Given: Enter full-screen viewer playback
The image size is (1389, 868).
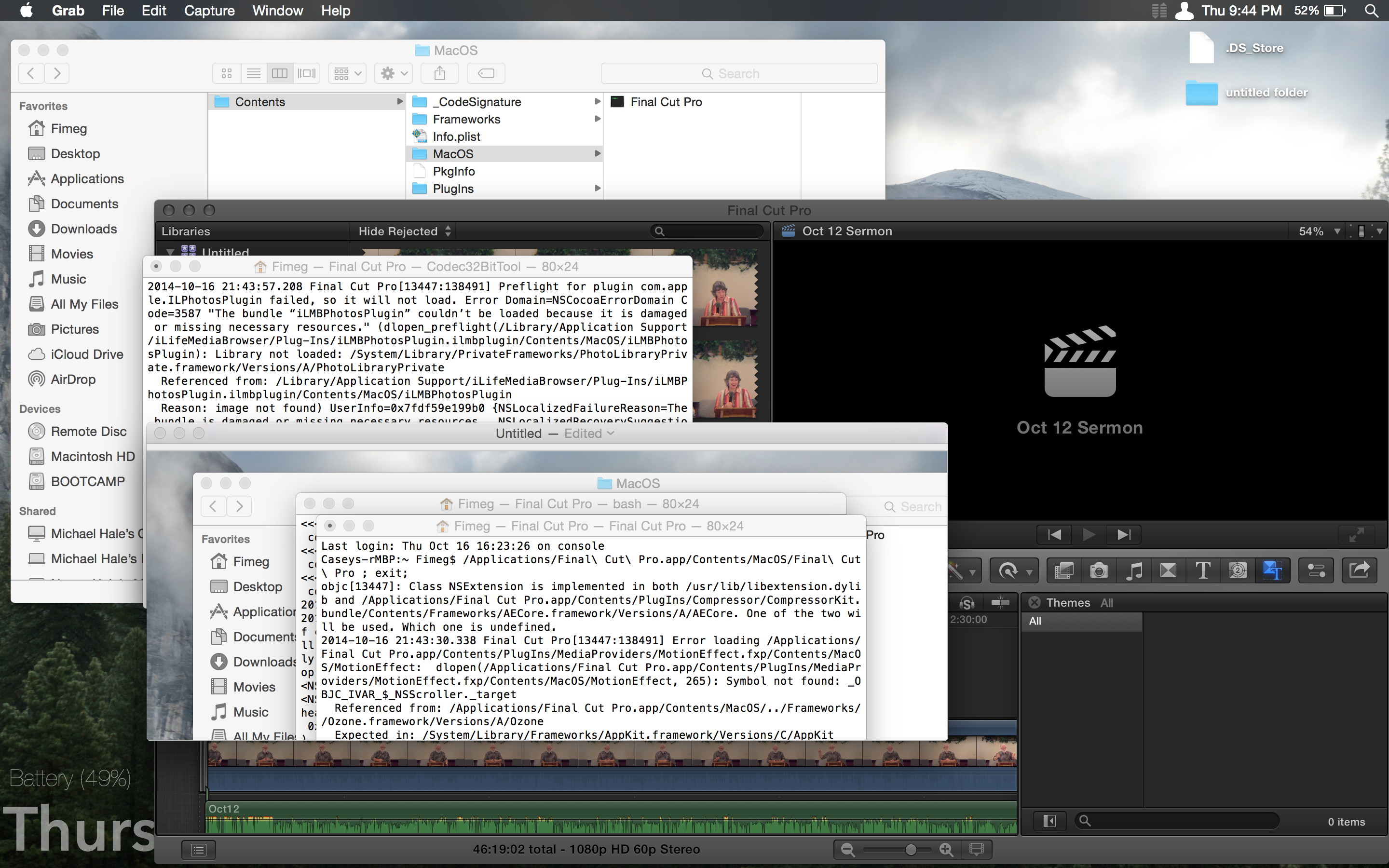Looking at the screenshot, I should point(1357,534).
